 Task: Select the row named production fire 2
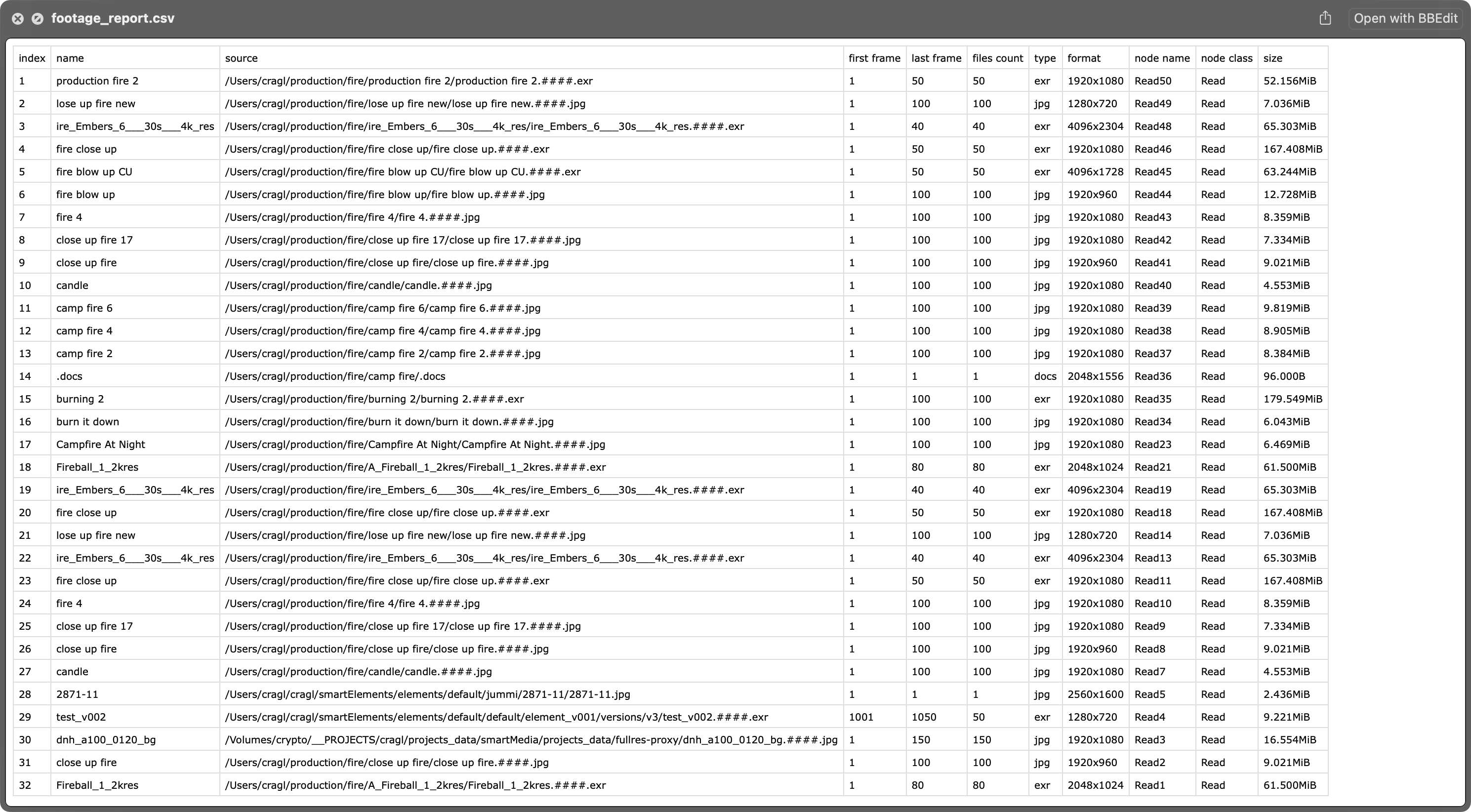(97, 81)
